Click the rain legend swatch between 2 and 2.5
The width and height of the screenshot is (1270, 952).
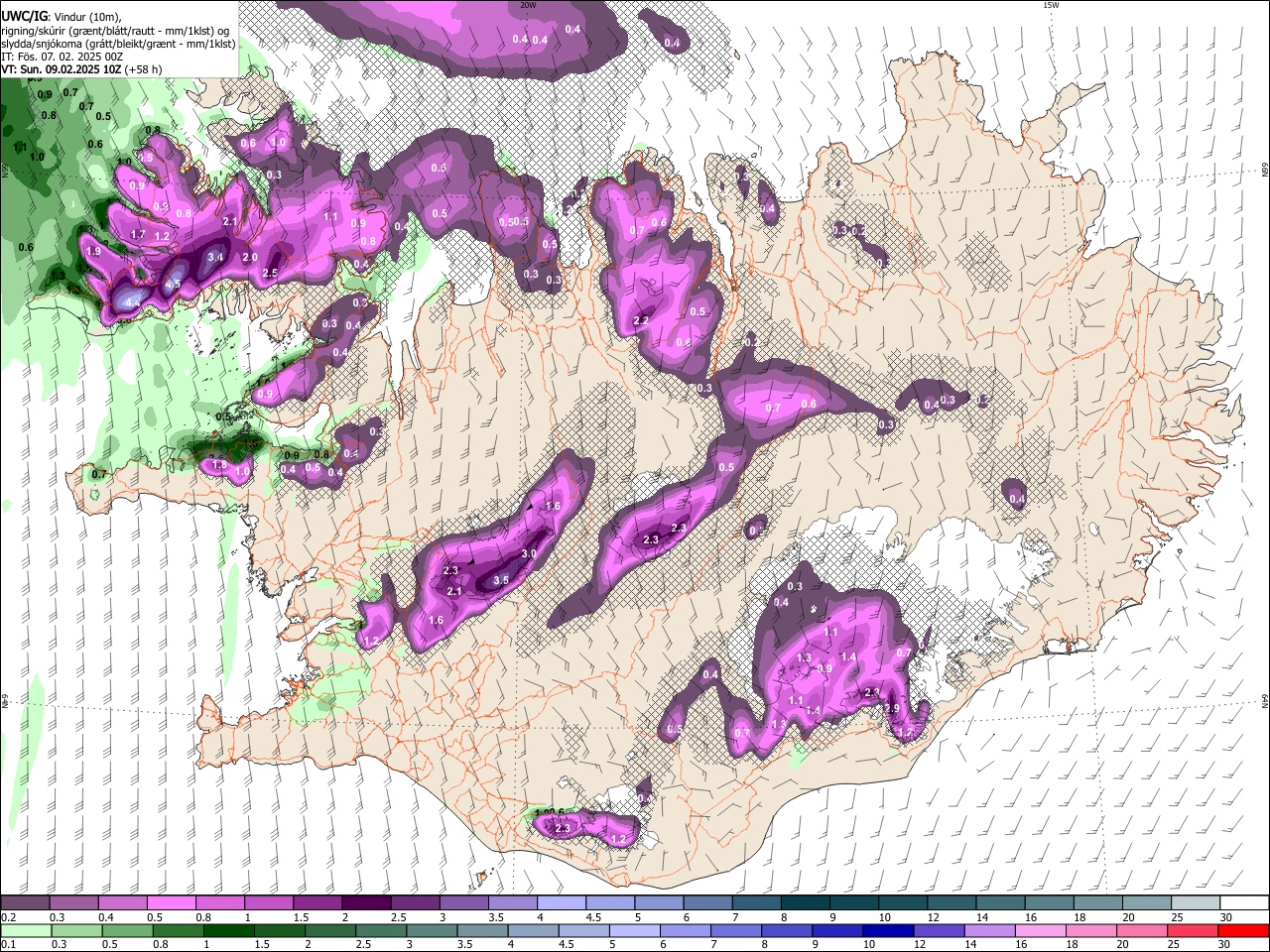tap(328, 930)
